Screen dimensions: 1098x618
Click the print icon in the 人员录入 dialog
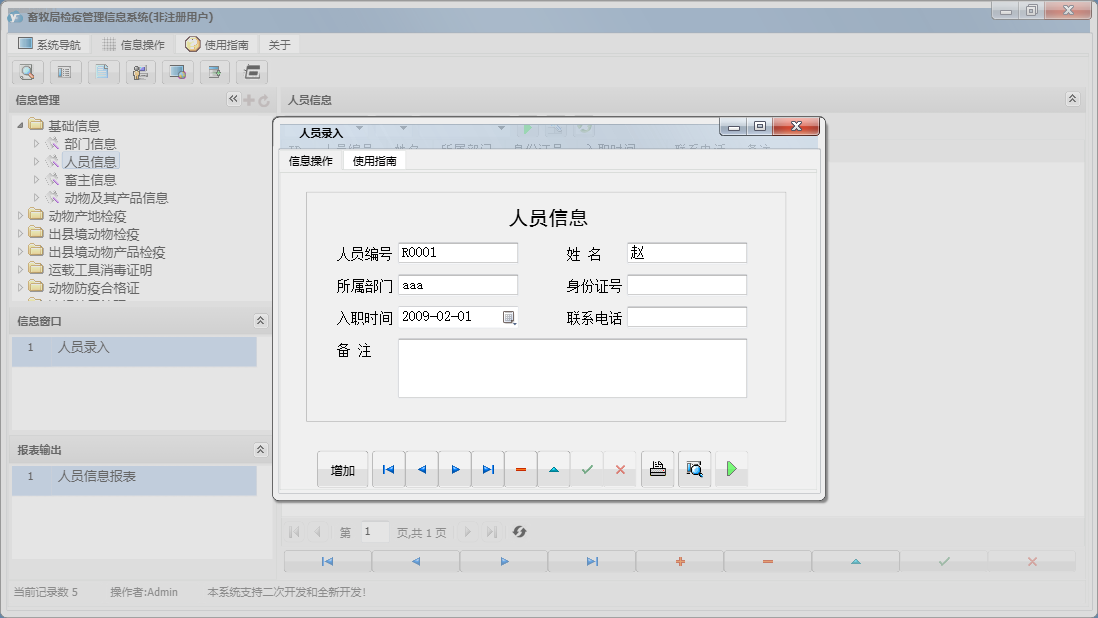click(657, 468)
